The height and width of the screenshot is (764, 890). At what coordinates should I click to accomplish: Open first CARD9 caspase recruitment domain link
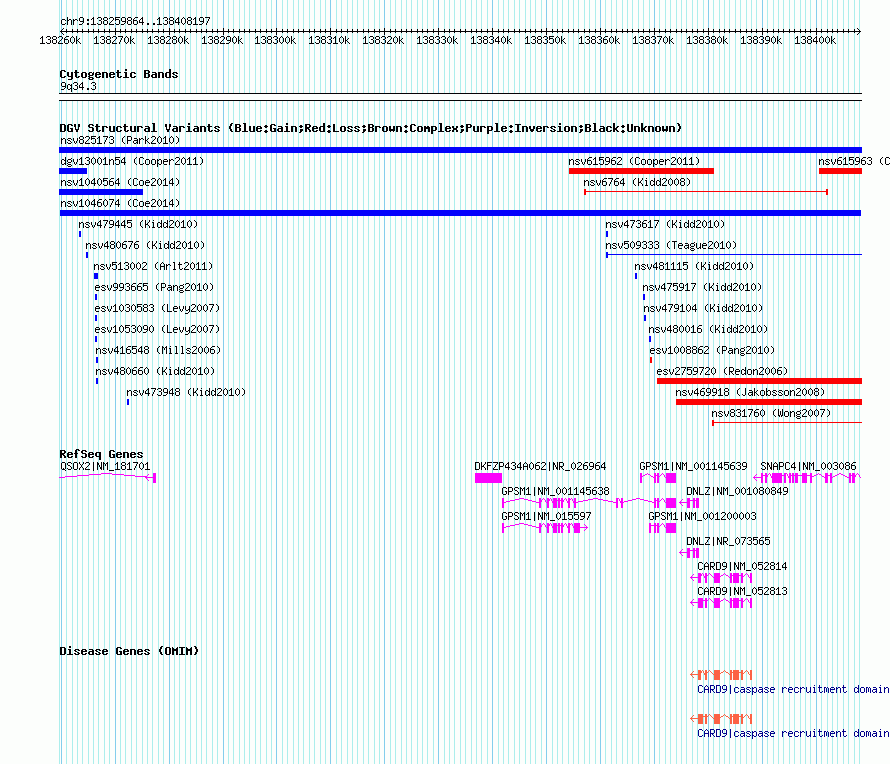pyautogui.click(x=793, y=690)
